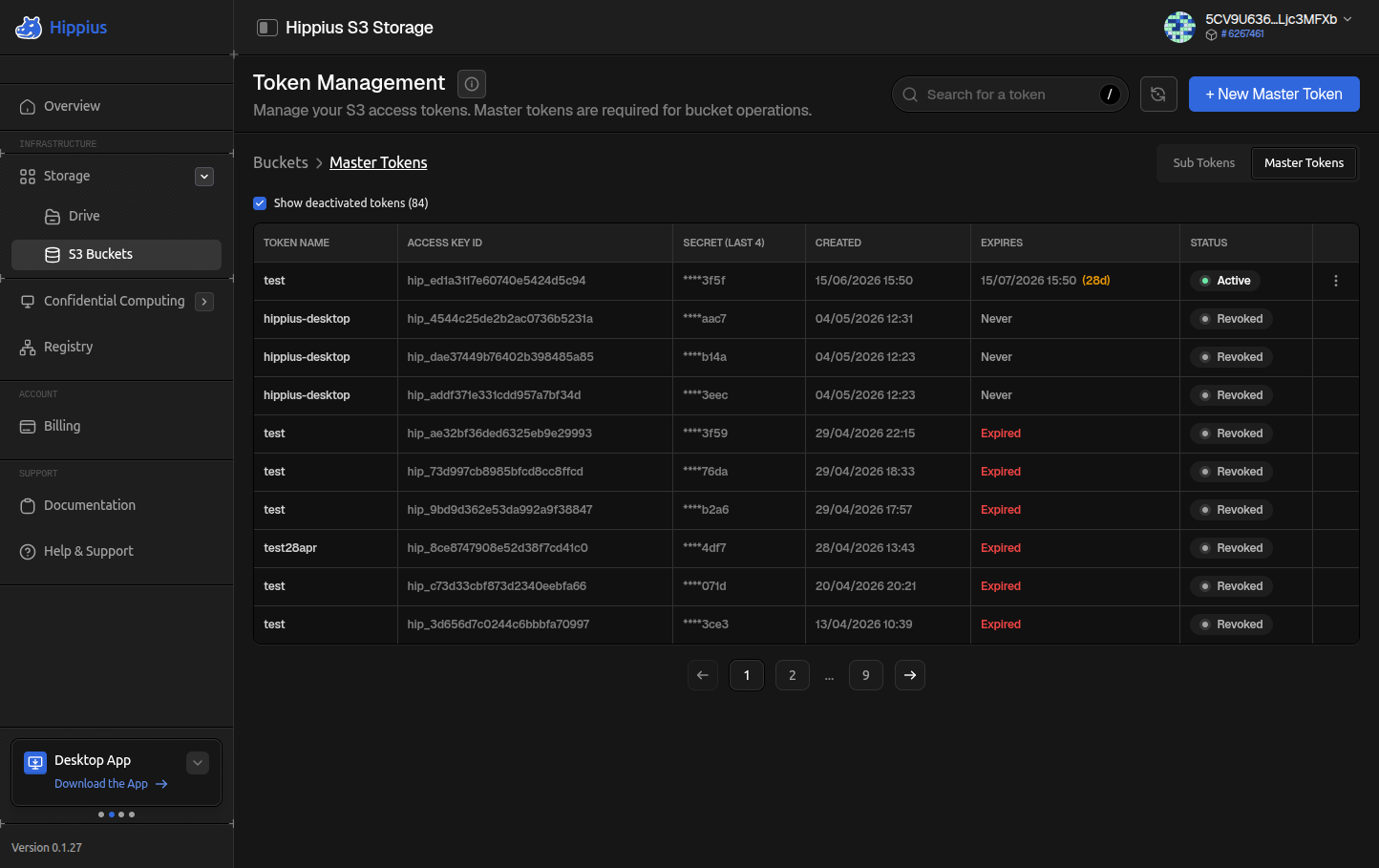Click secret ****b14a cell

pyautogui.click(x=705, y=357)
